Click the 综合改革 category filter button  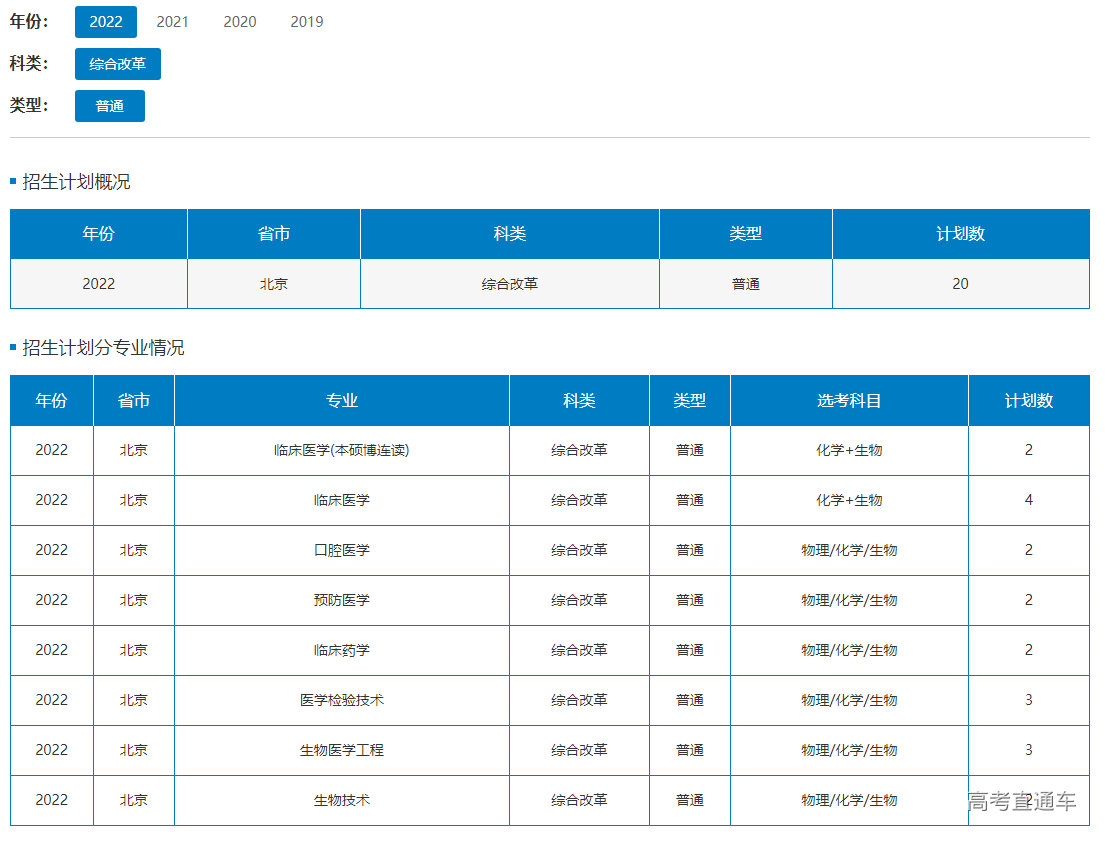[117, 64]
